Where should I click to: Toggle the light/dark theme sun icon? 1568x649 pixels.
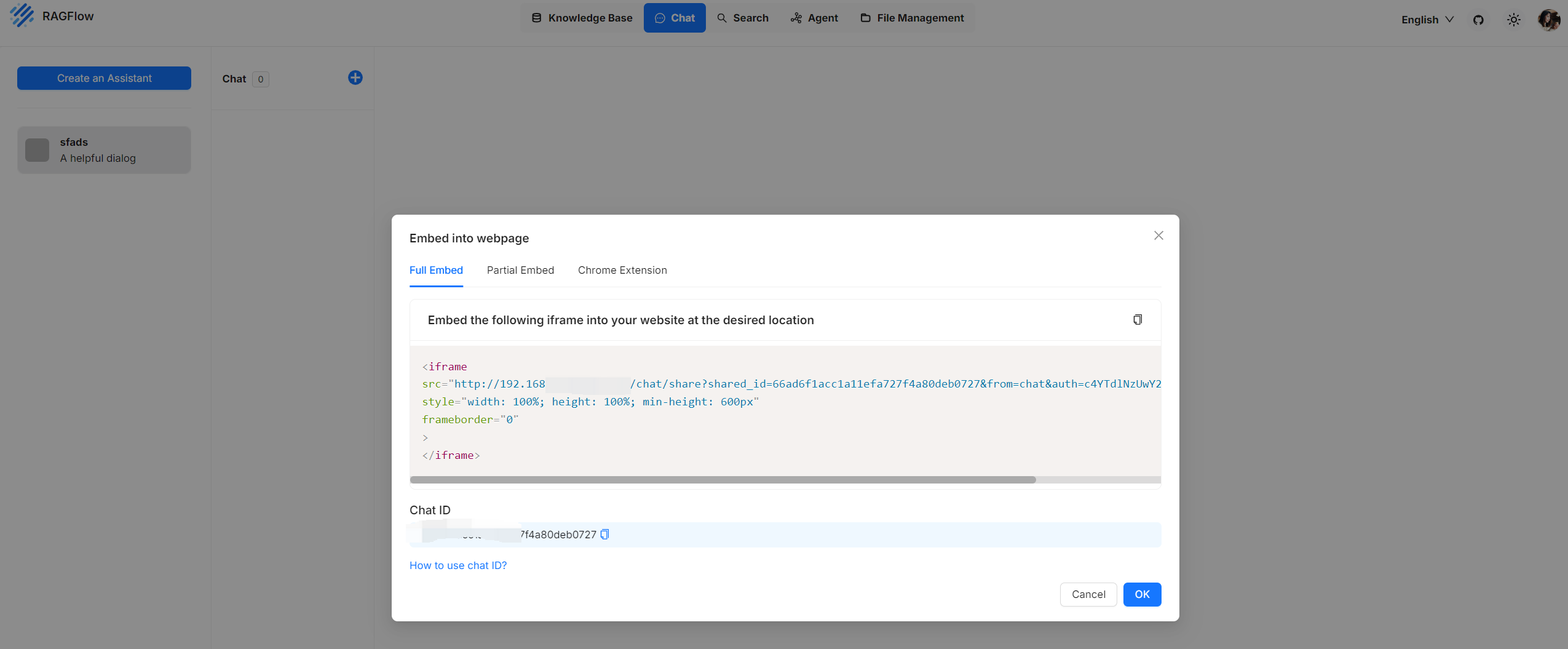1513,20
